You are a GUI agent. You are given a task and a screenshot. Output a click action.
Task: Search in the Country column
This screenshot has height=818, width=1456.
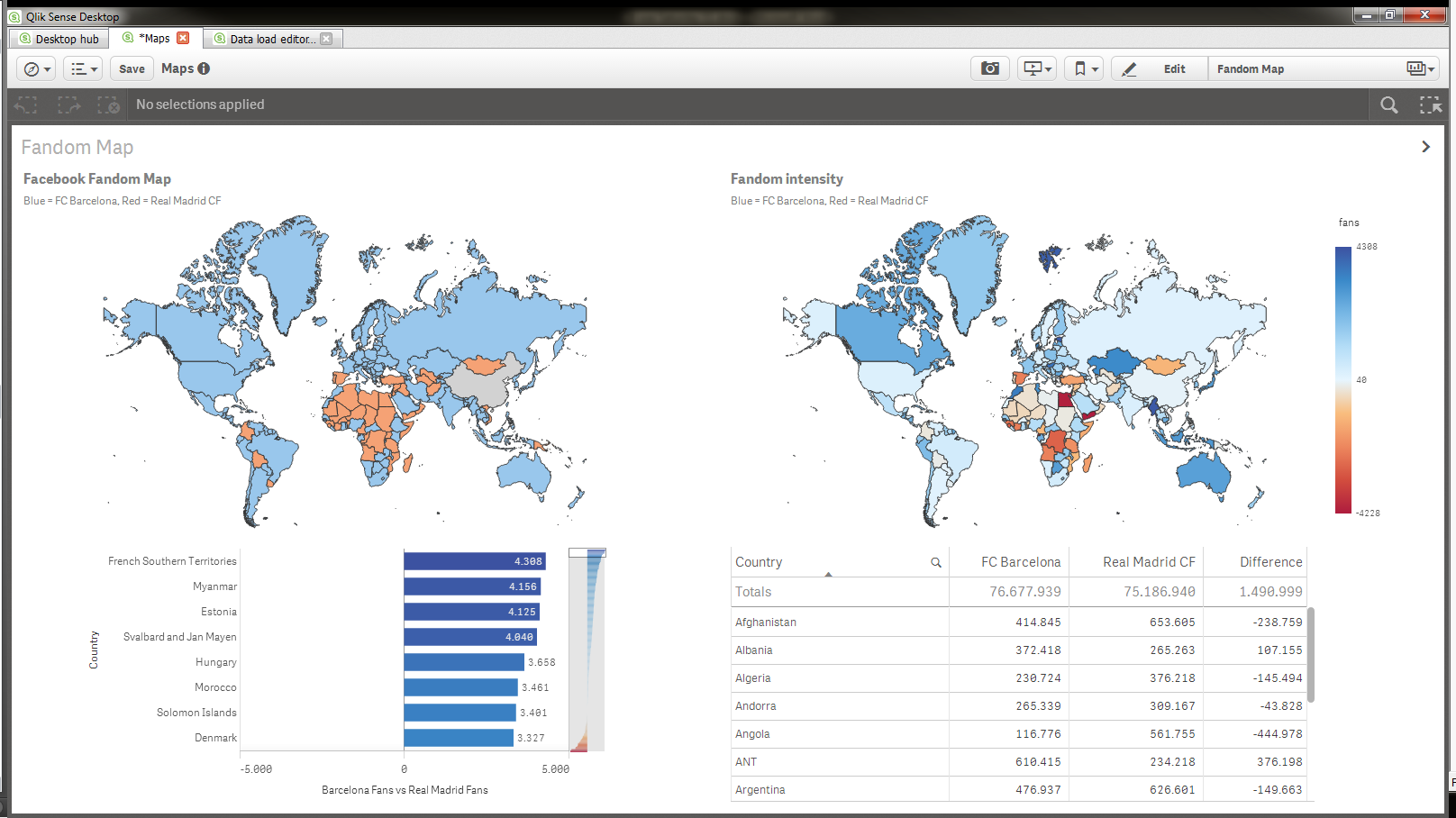pos(936,562)
